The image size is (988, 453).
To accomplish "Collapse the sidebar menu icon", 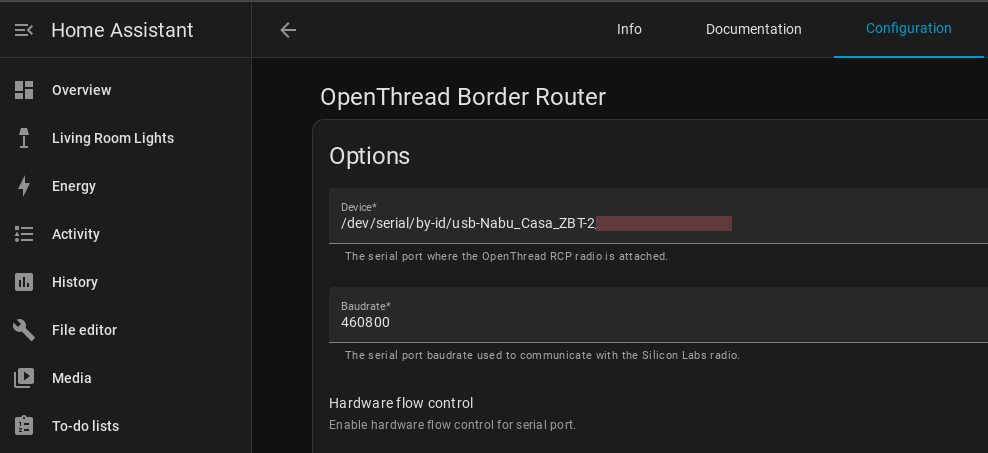I will click(x=24, y=30).
